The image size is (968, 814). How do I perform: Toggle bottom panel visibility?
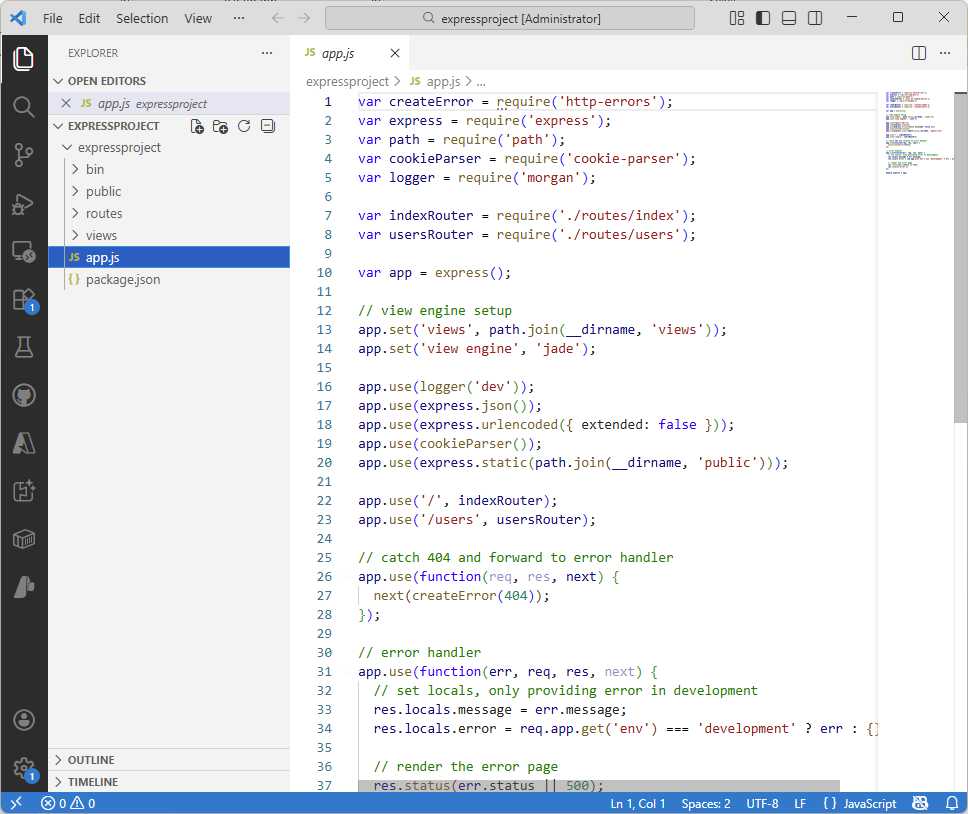click(x=789, y=18)
